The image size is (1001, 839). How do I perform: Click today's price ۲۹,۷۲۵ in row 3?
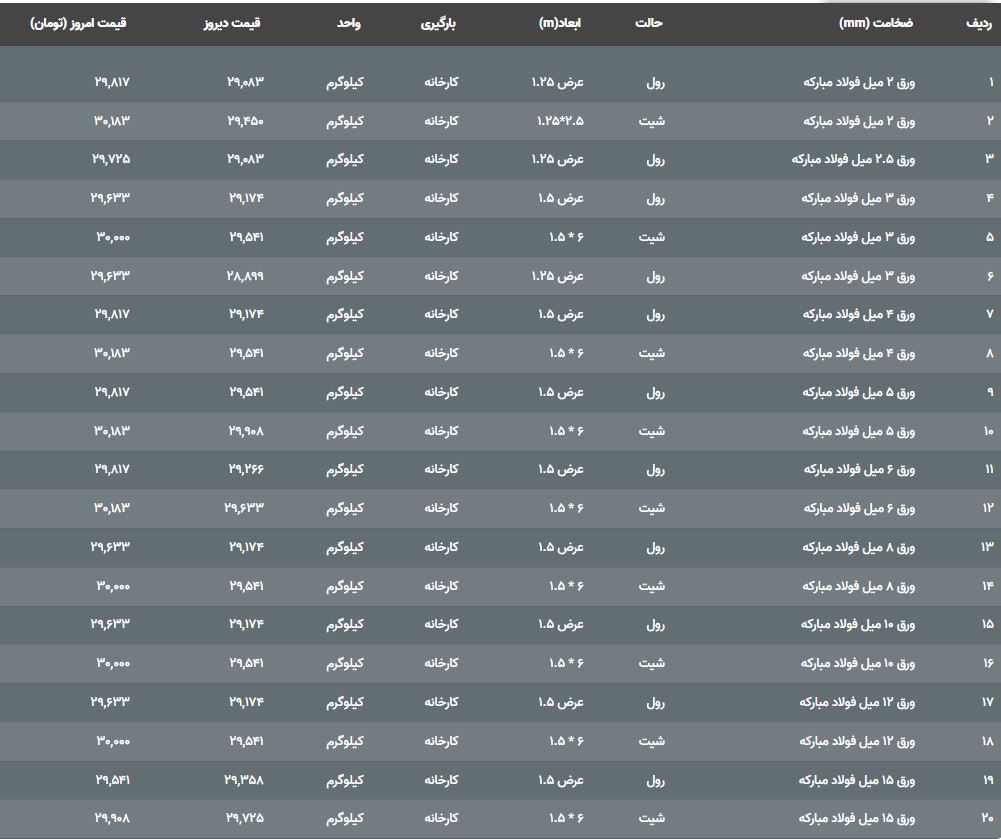(110, 159)
